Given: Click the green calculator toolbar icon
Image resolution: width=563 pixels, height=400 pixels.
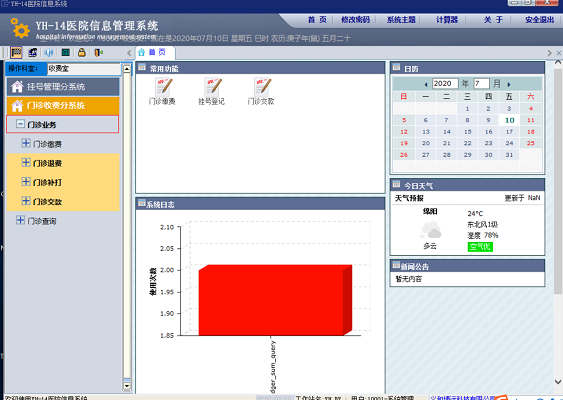Looking at the screenshot, I should coord(66,53).
